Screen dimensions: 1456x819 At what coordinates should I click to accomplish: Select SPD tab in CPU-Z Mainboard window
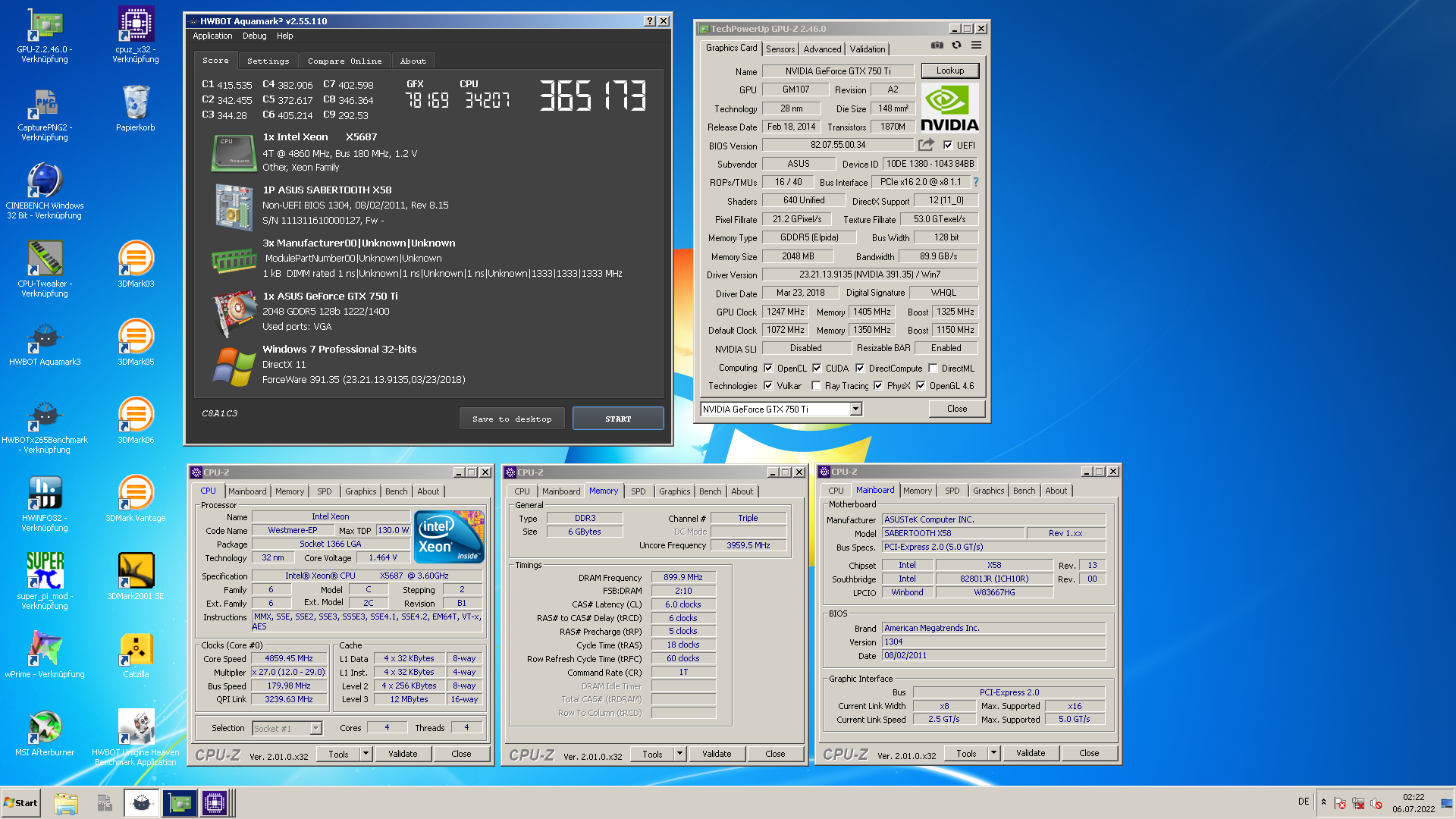click(x=952, y=491)
